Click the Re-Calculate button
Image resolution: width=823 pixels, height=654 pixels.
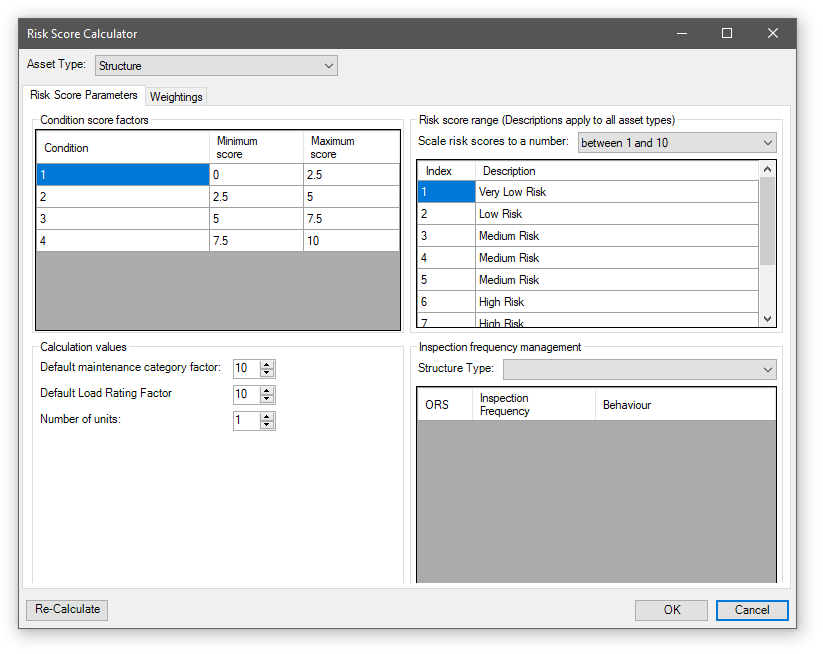coord(67,609)
